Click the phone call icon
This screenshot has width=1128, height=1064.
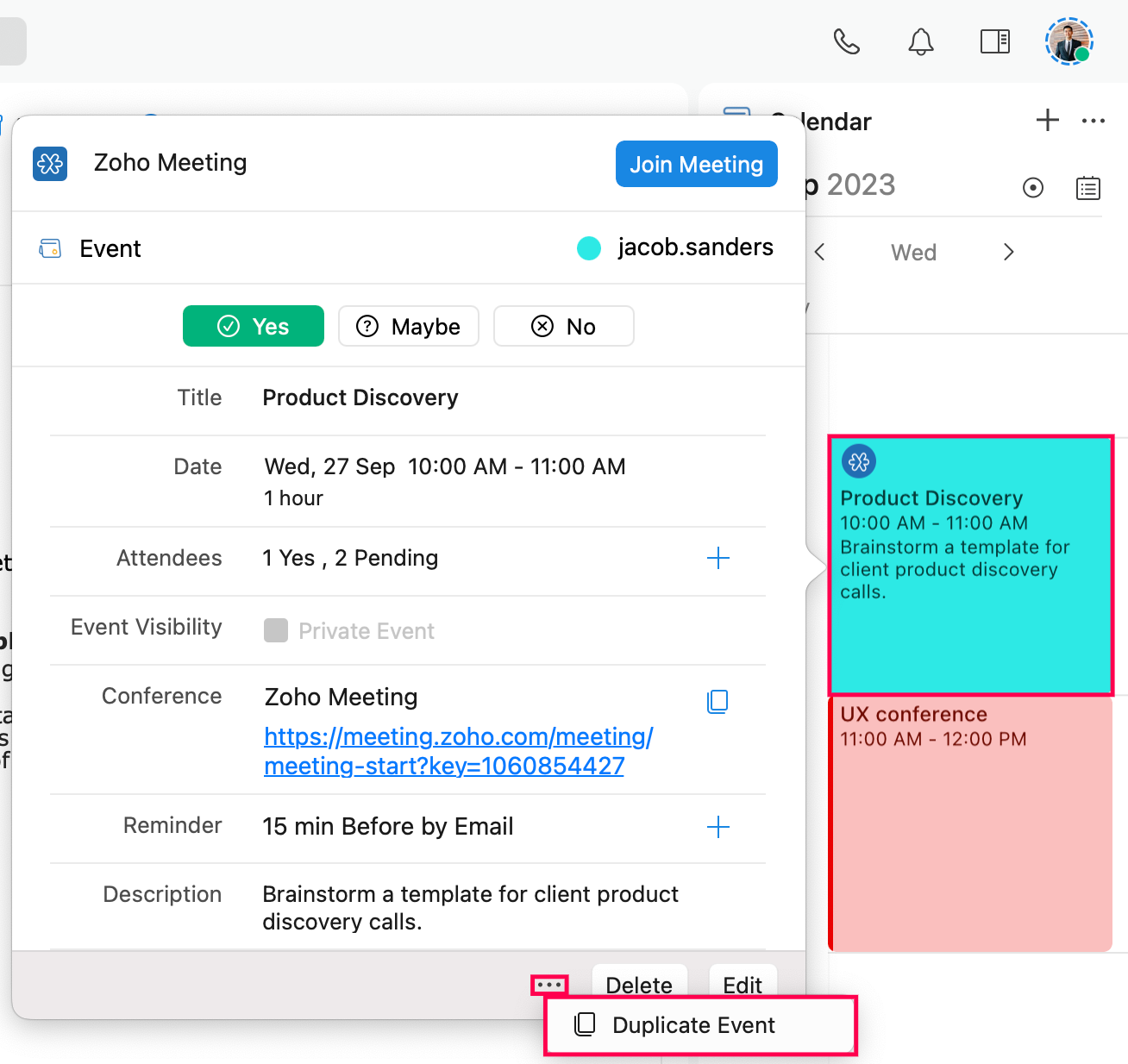[x=846, y=41]
